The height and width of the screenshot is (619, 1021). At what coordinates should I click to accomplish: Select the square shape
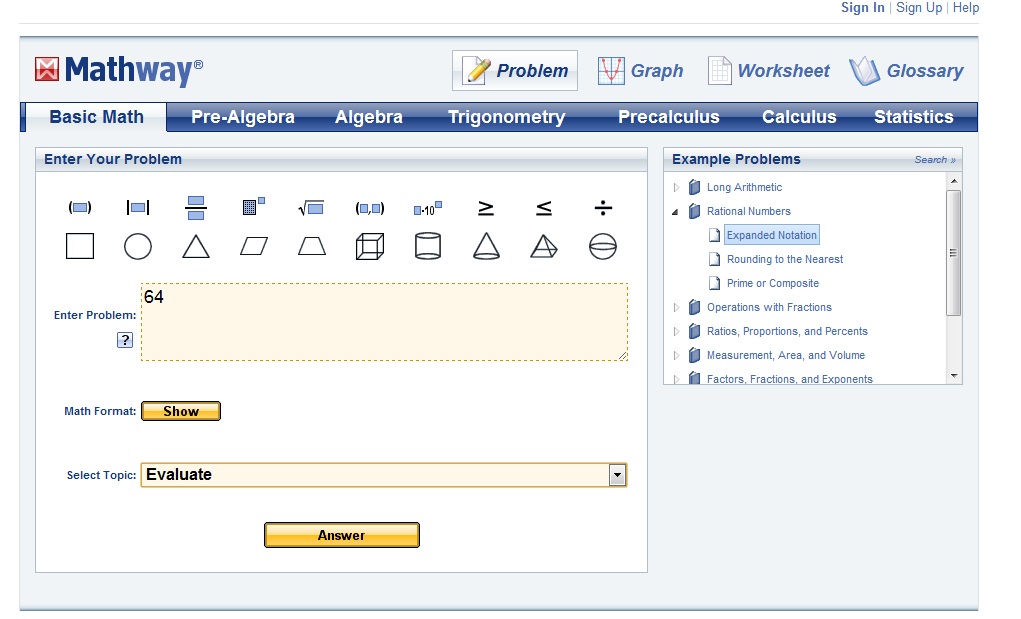point(80,246)
